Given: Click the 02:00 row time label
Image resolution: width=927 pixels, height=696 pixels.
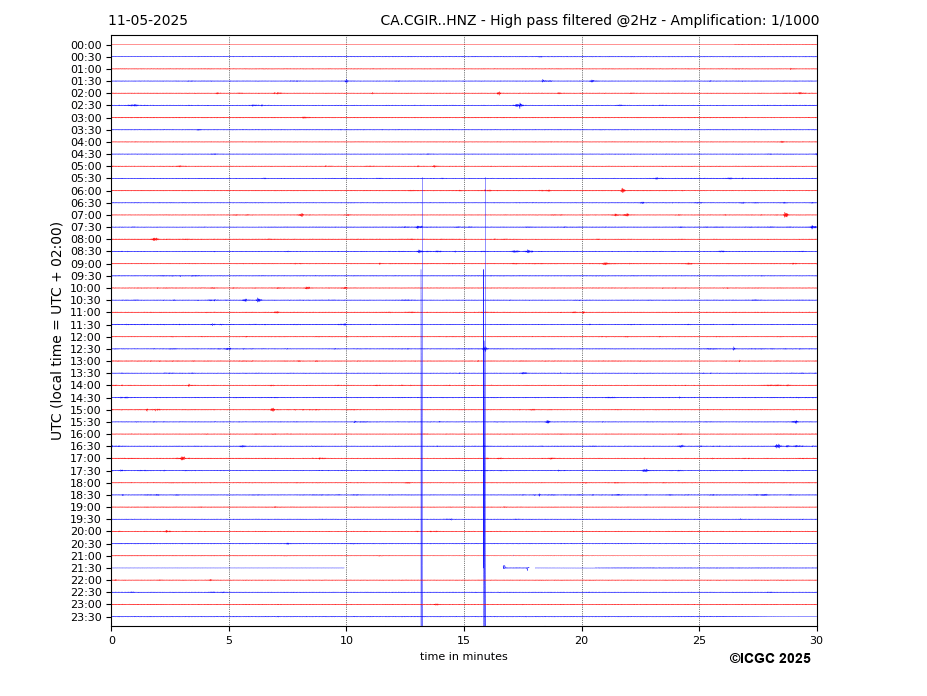Looking at the screenshot, I should point(86,94).
